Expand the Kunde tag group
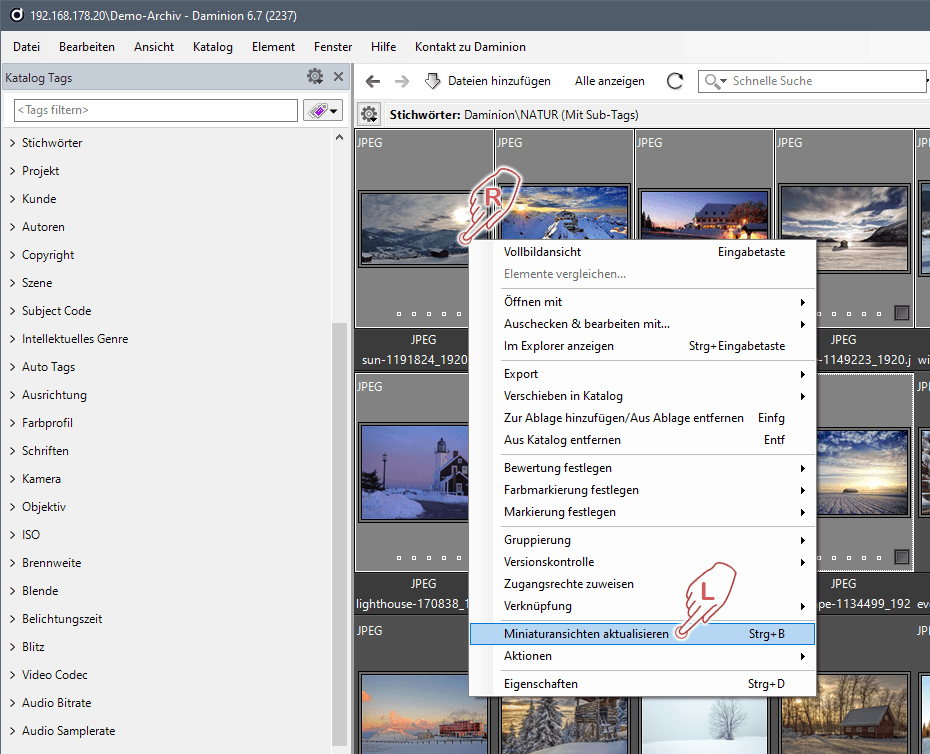The height and width of the screenshot is (754, 930). [12, 199]
